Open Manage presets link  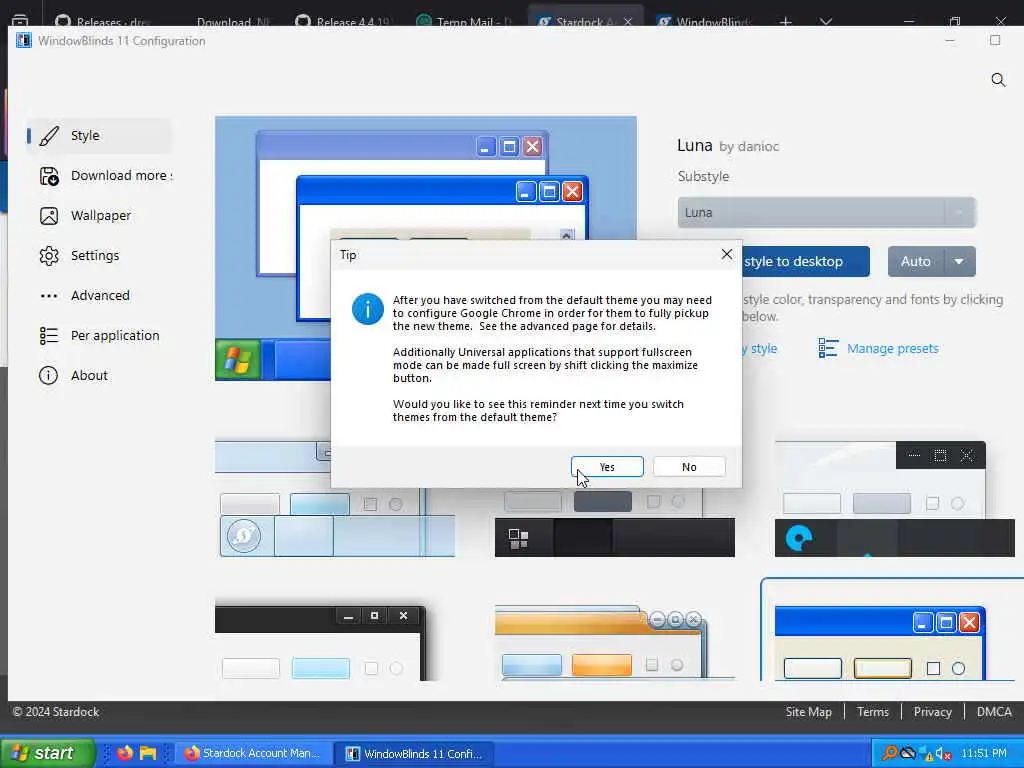click(892, 348)
